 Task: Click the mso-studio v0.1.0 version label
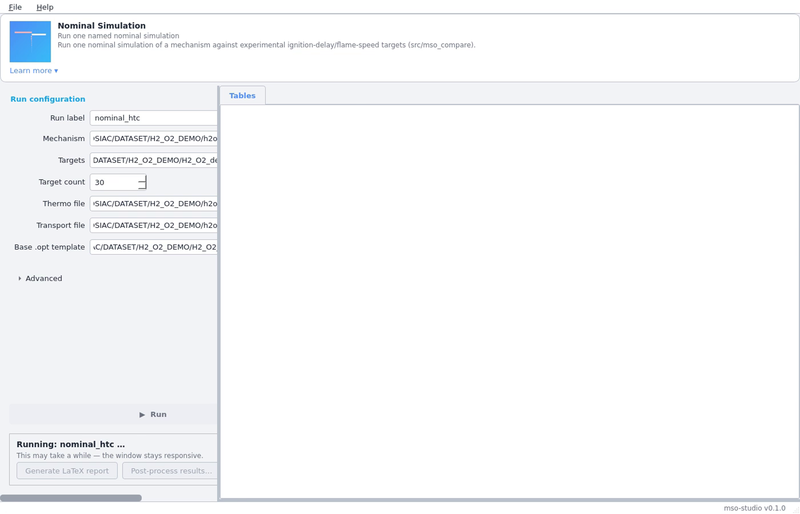(x=754, y=508)
